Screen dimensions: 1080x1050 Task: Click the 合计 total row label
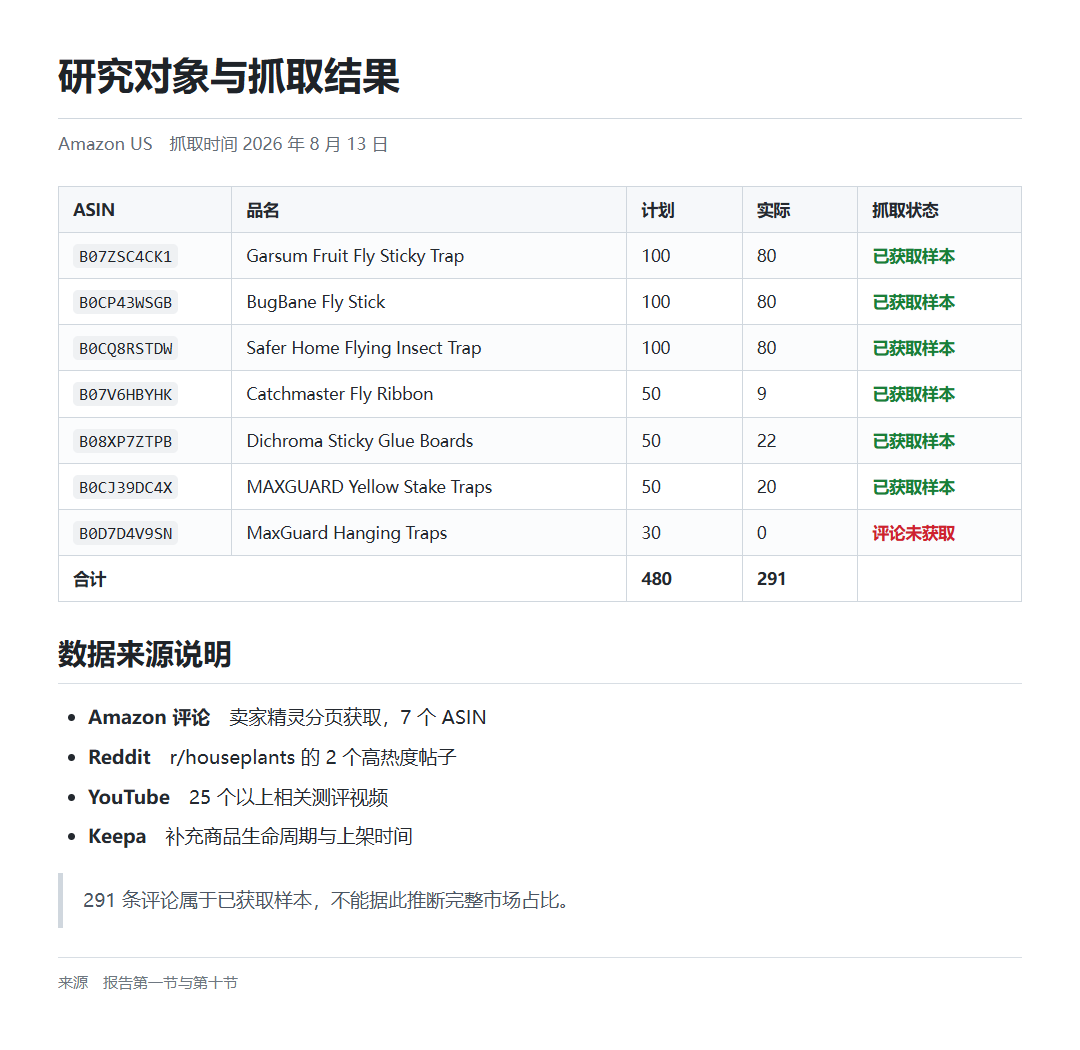coord(90,579)
